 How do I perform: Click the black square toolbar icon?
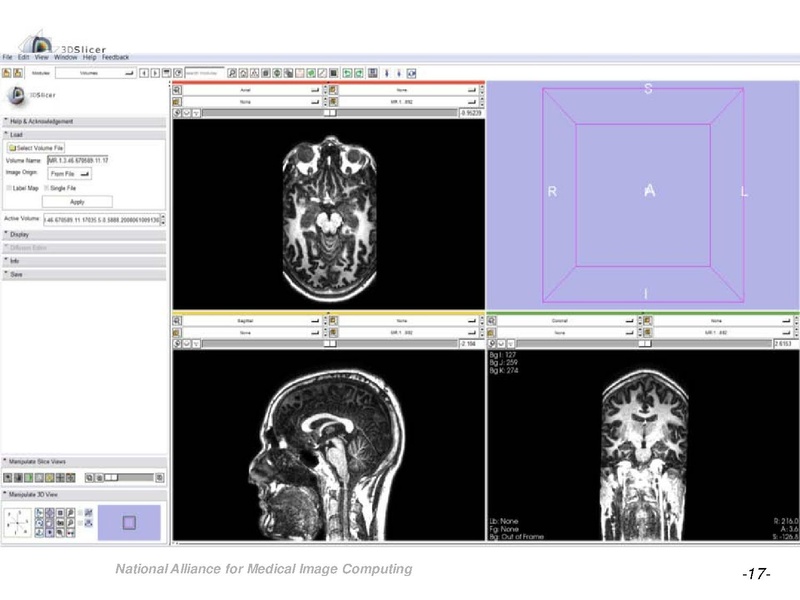(x=333, y=73)
